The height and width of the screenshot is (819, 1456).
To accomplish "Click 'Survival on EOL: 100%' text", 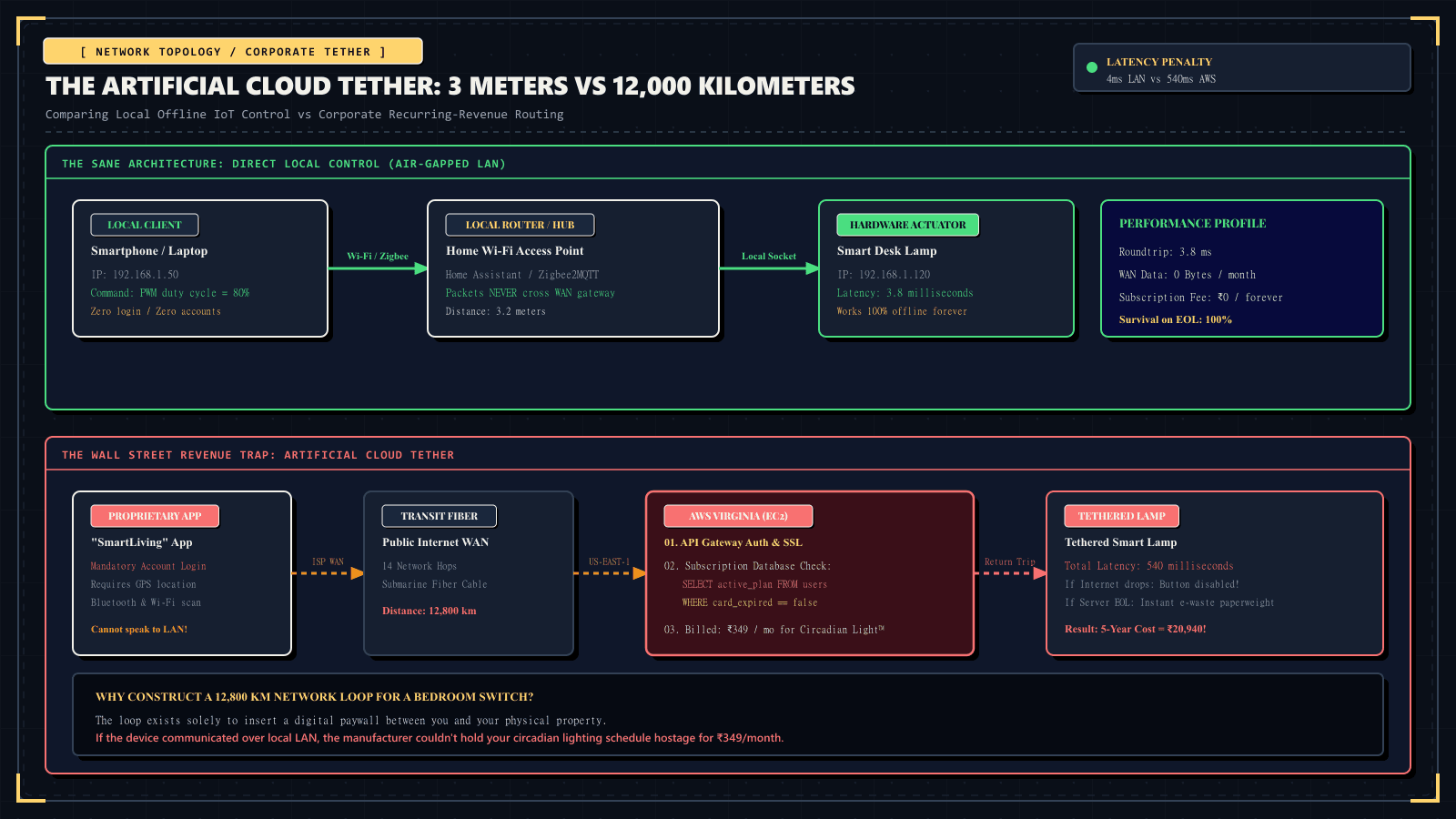I will pyautogui.click(x=1176, y=319).
